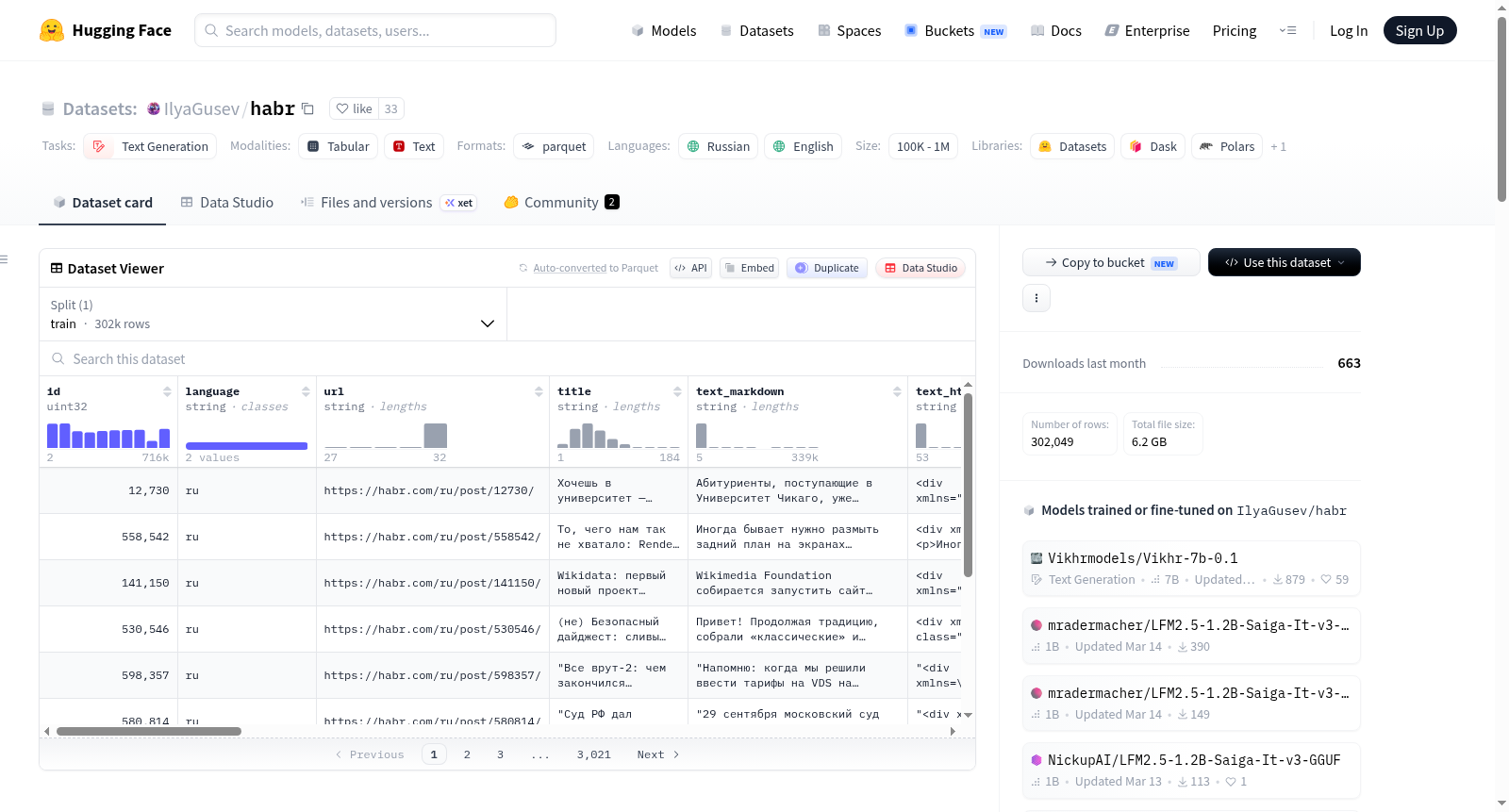1509x812 pixels.
Task: Select the Tabular modality tag
Action: (x=339, y=146)
